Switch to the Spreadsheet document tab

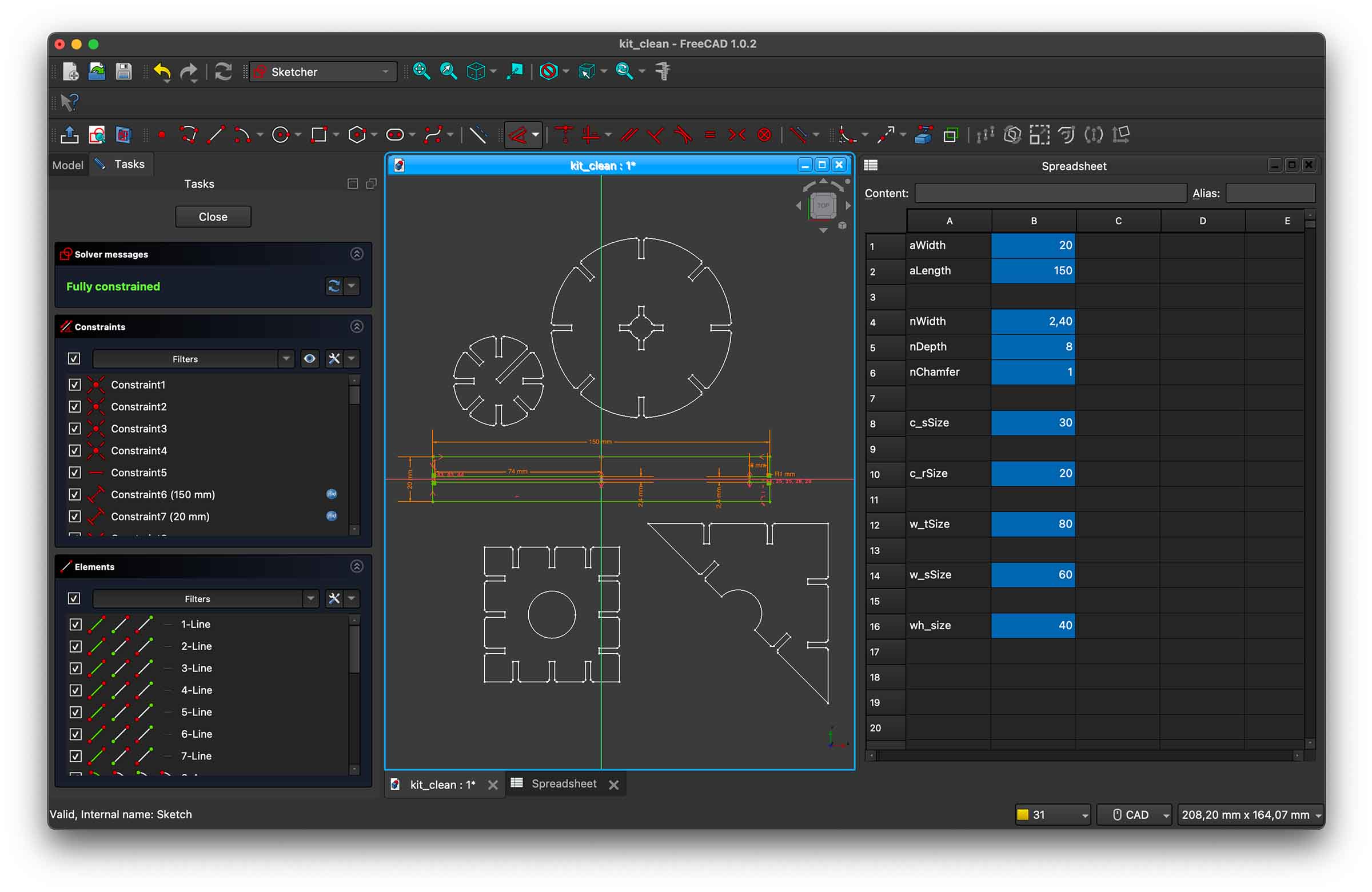tap(563, 784)
